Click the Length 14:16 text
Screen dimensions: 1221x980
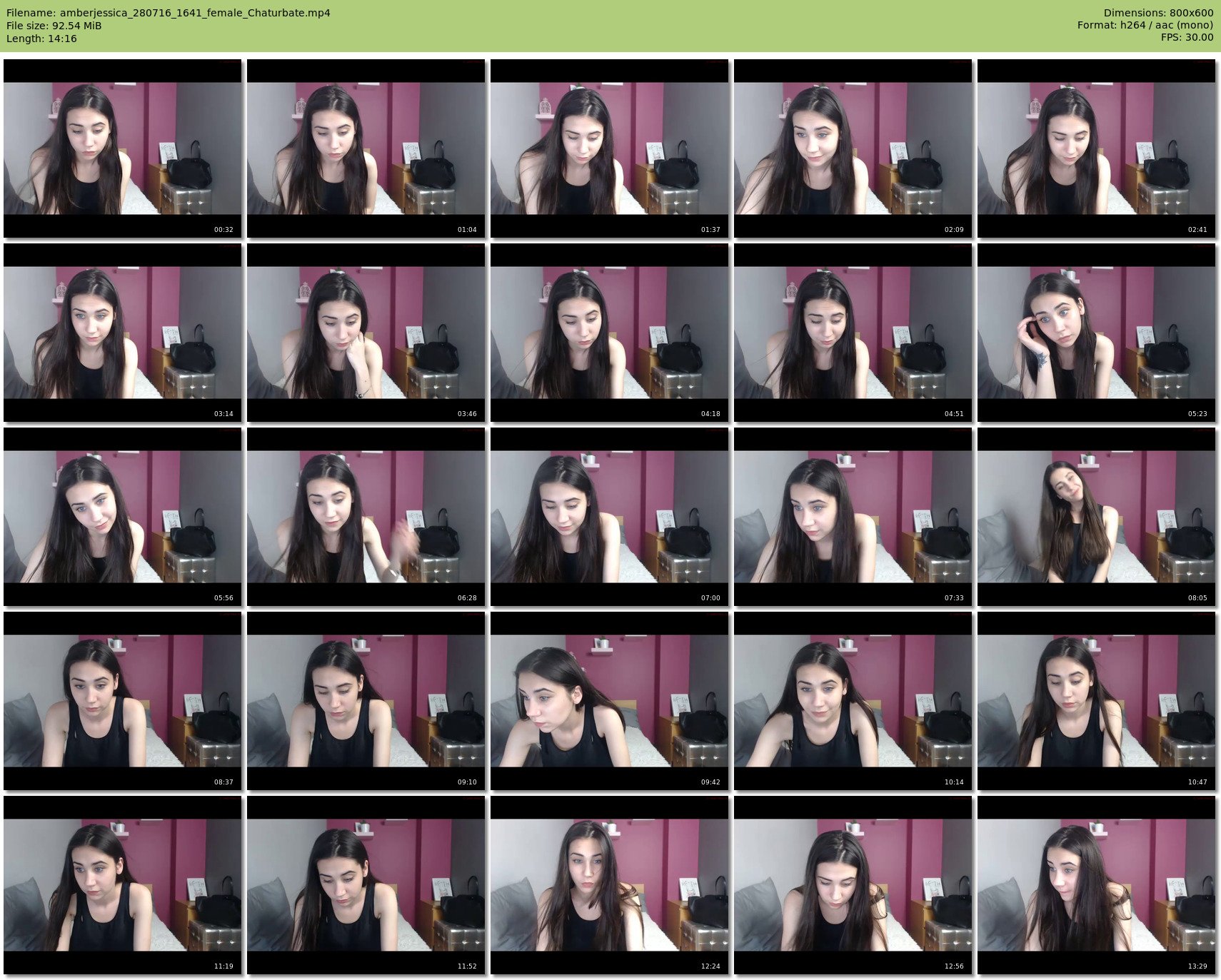click(x=41, y=39)
